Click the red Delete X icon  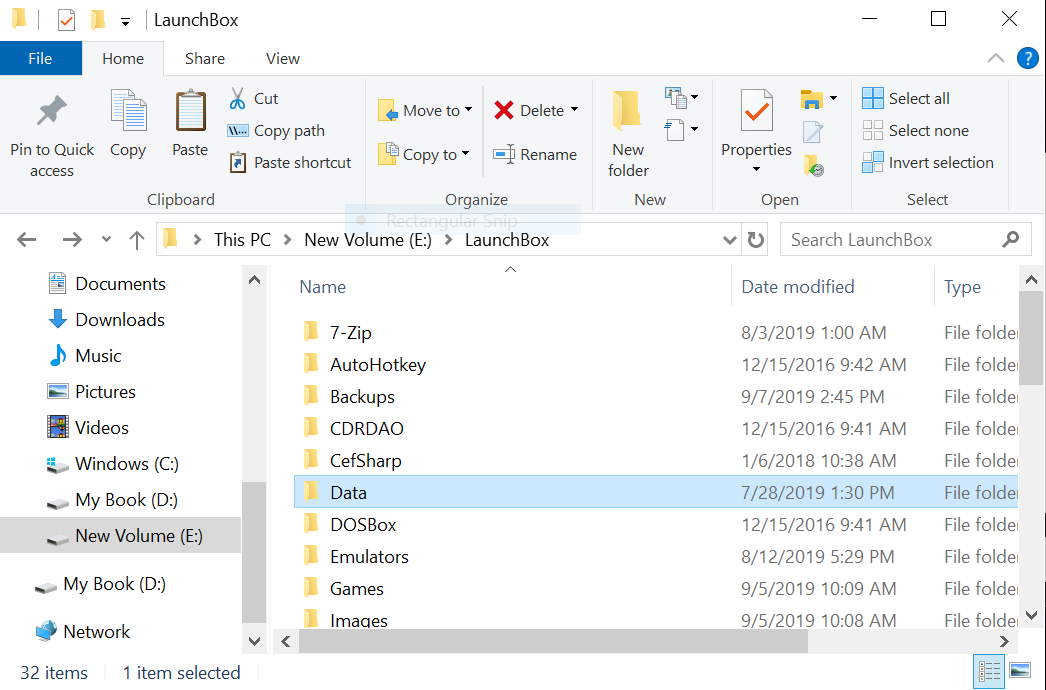504,110
